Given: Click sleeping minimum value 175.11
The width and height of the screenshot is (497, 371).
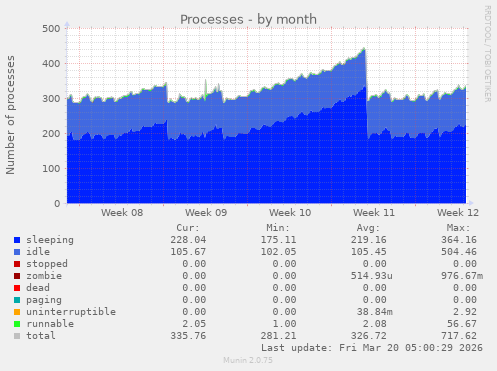Looking at the screenshot, I should 278,240.
